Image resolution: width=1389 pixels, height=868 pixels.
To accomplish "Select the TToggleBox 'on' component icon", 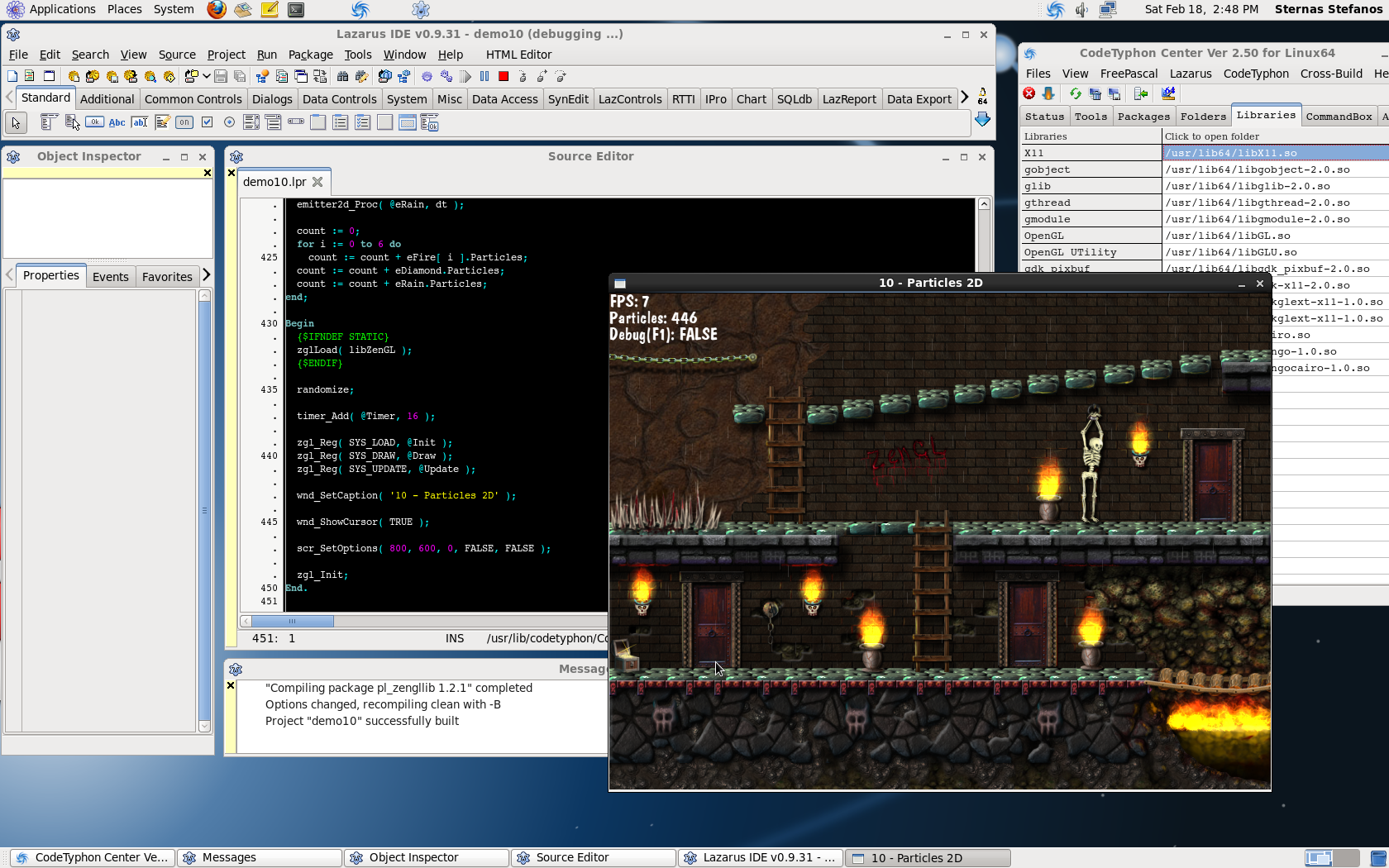I will pyautogui.click(x=184, y=122).
